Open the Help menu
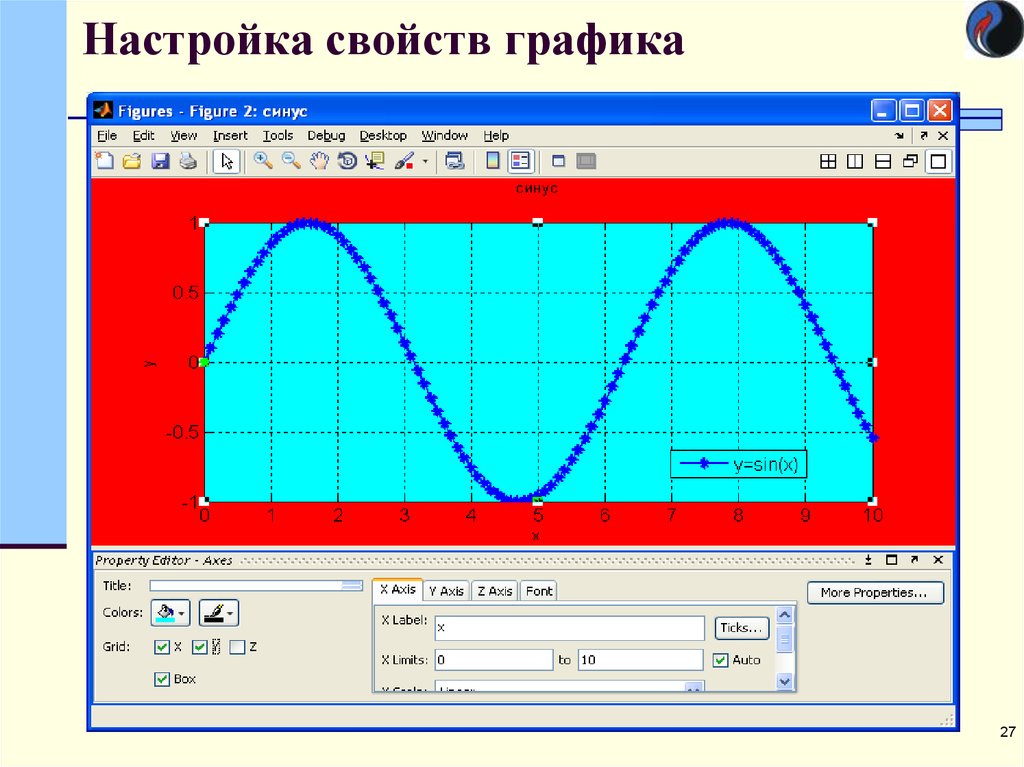 click(x=496, y=135)
